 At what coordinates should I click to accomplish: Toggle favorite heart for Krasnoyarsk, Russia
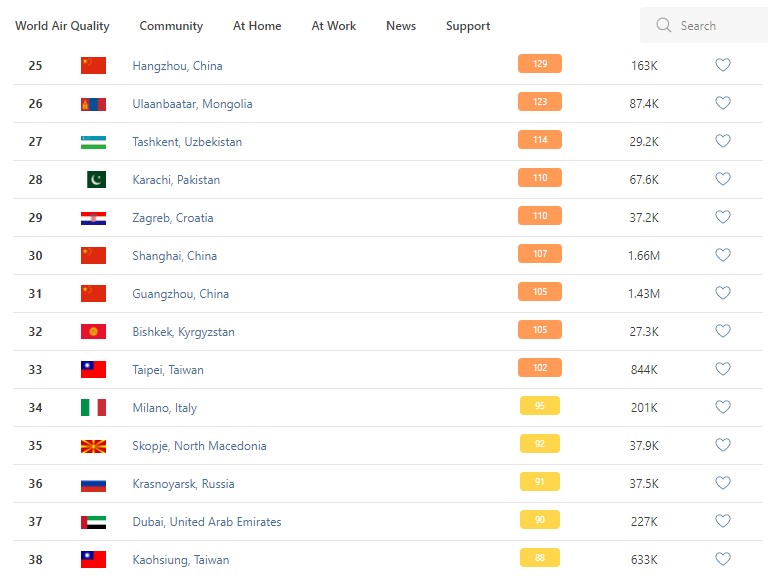(x=723, y=484)
